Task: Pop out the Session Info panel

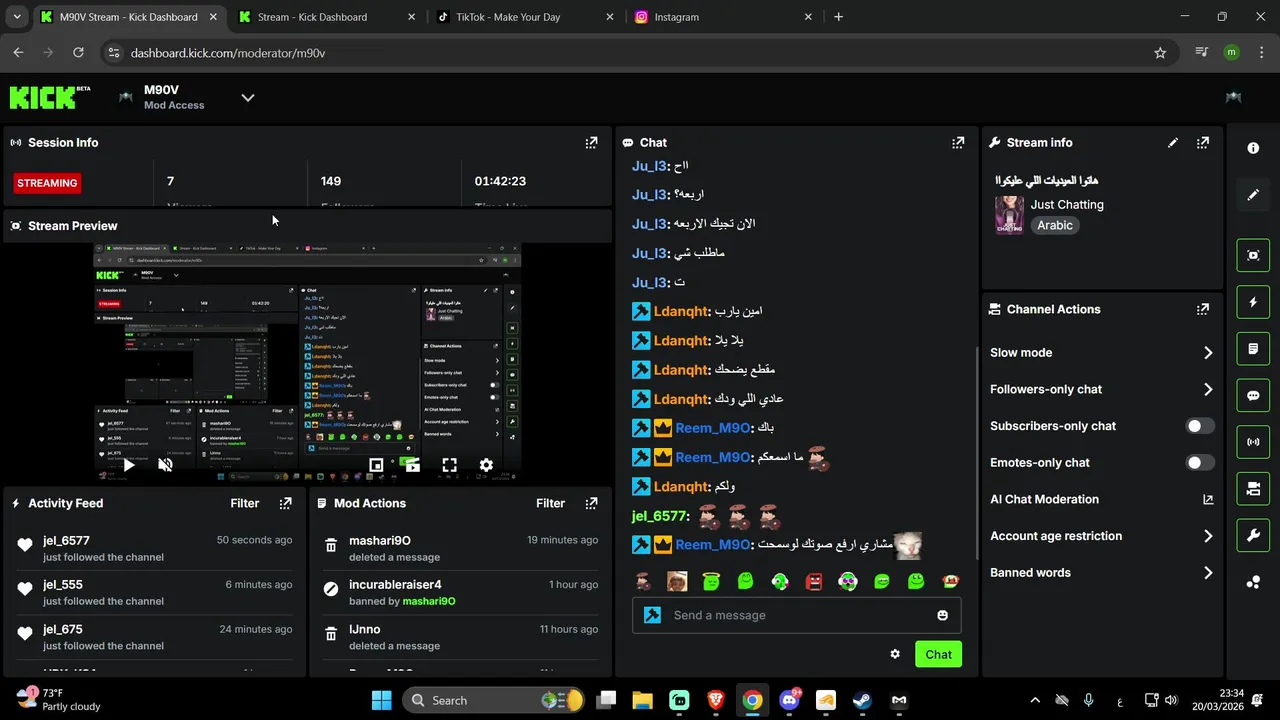Action: [591, 143]
